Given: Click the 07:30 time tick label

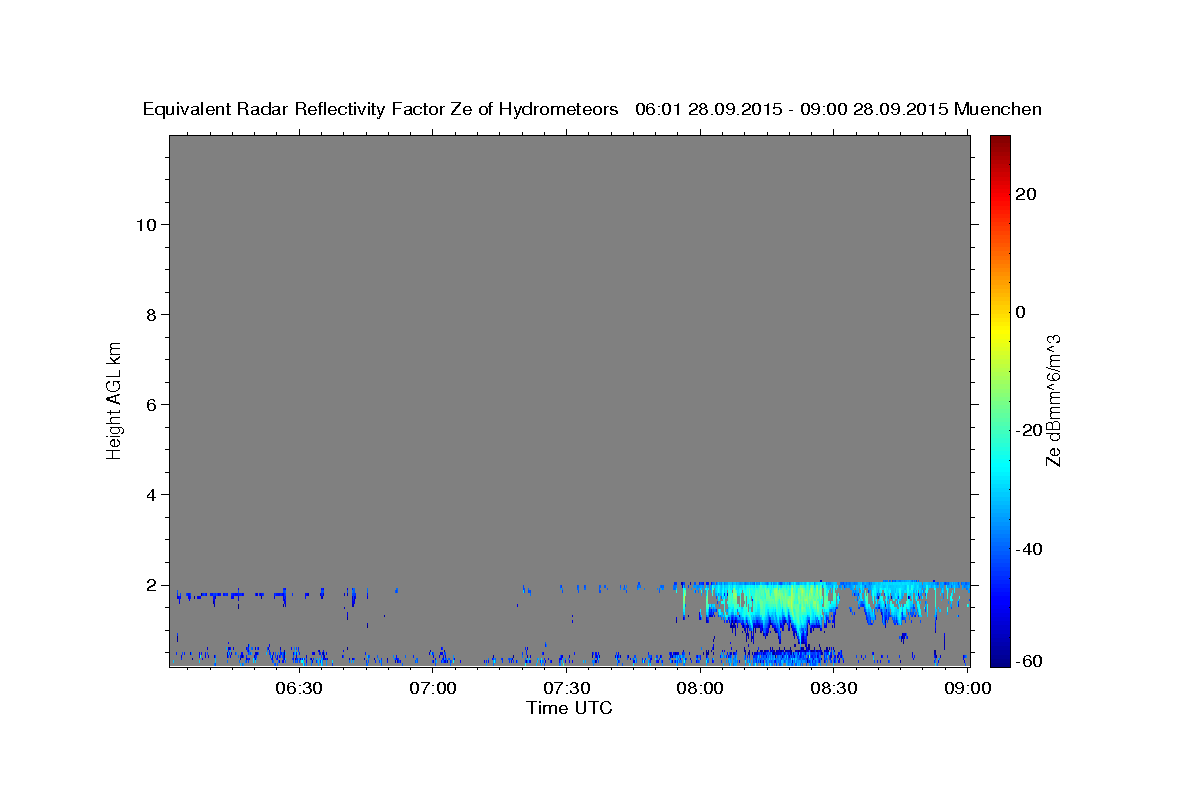Looking at the screenshot, I should click(567, 688).
